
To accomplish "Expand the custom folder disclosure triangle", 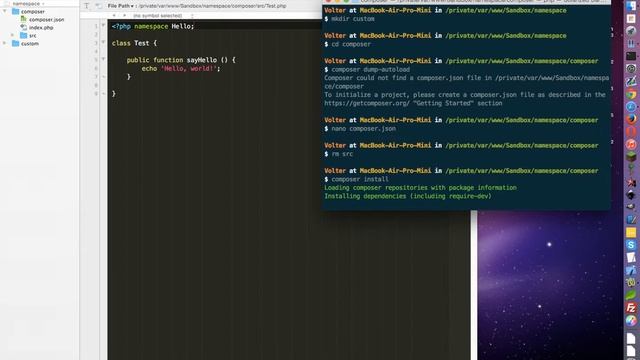I will (5, 43).
